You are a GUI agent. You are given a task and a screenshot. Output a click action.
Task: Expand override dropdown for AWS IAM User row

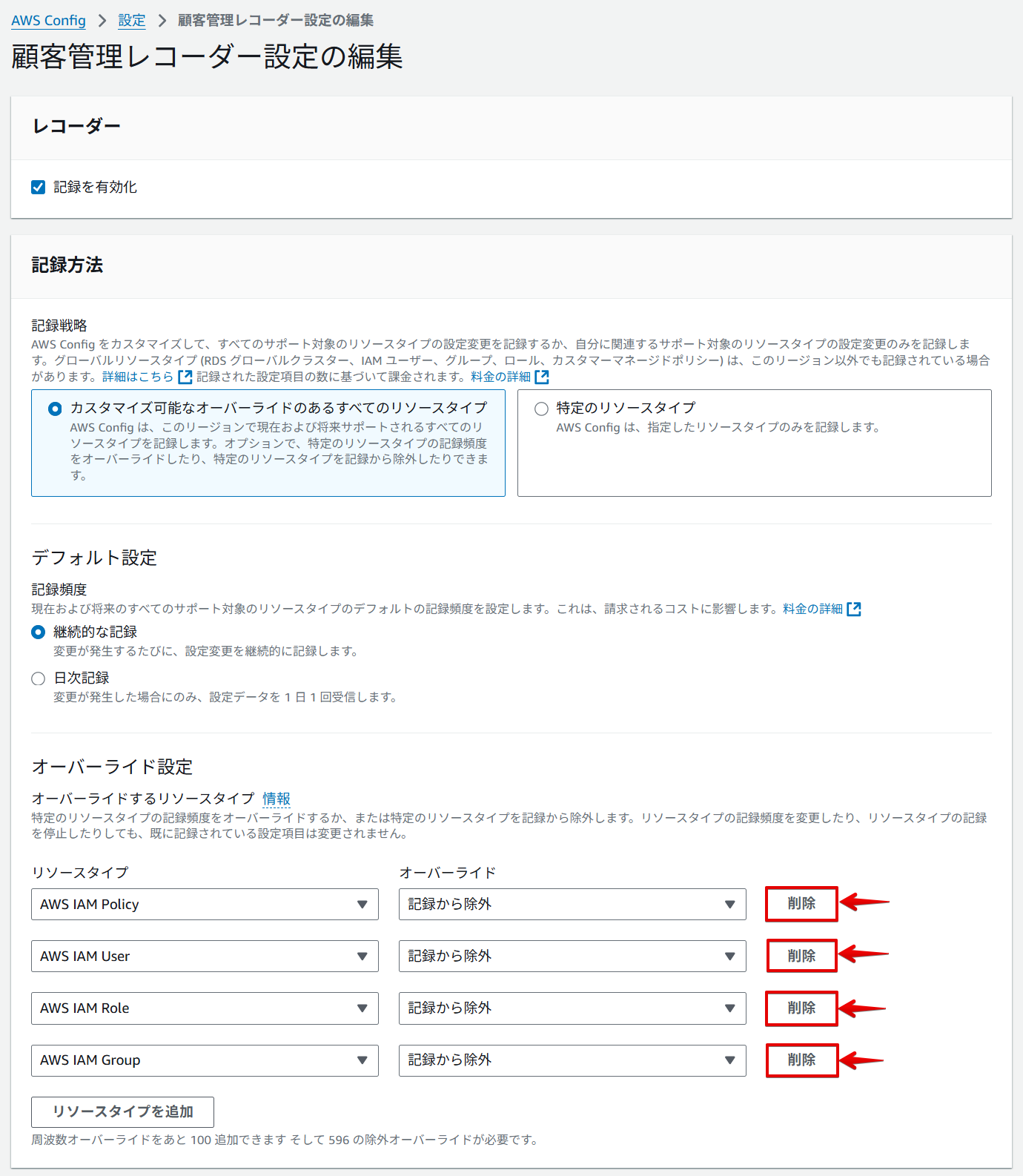pos(572,956)
